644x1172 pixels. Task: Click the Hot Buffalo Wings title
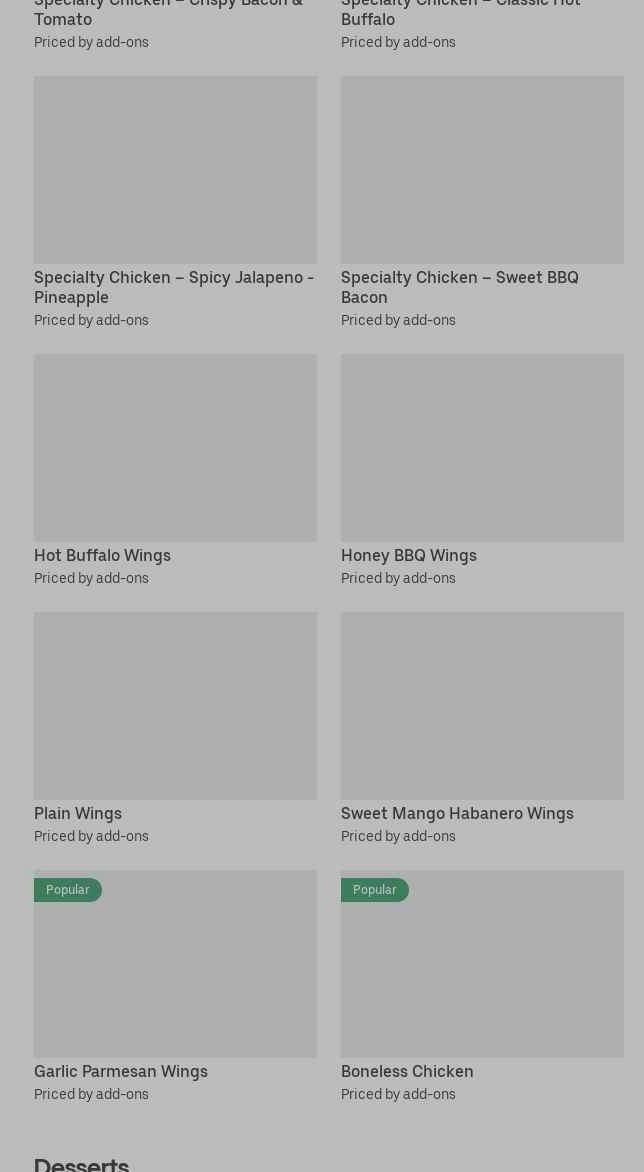click(102, 555)
